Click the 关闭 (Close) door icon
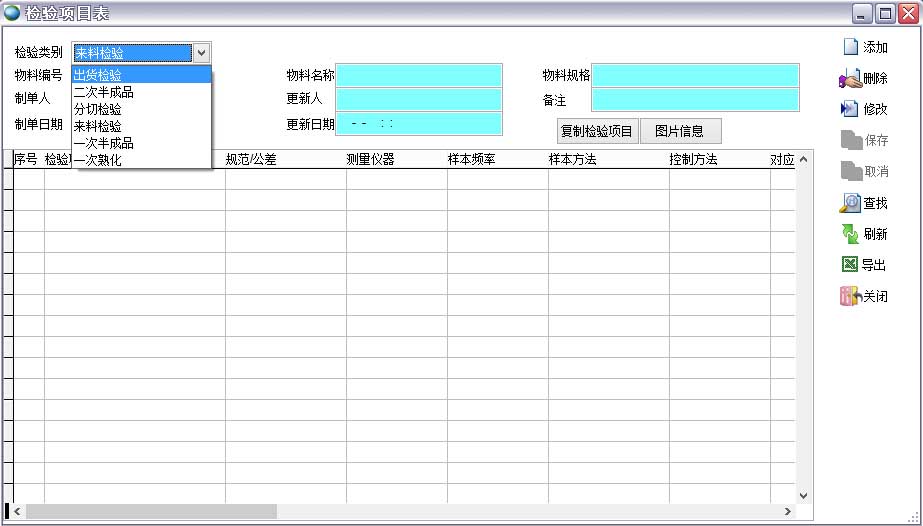Screen dimensions: 923x526 tap(850, 296)
